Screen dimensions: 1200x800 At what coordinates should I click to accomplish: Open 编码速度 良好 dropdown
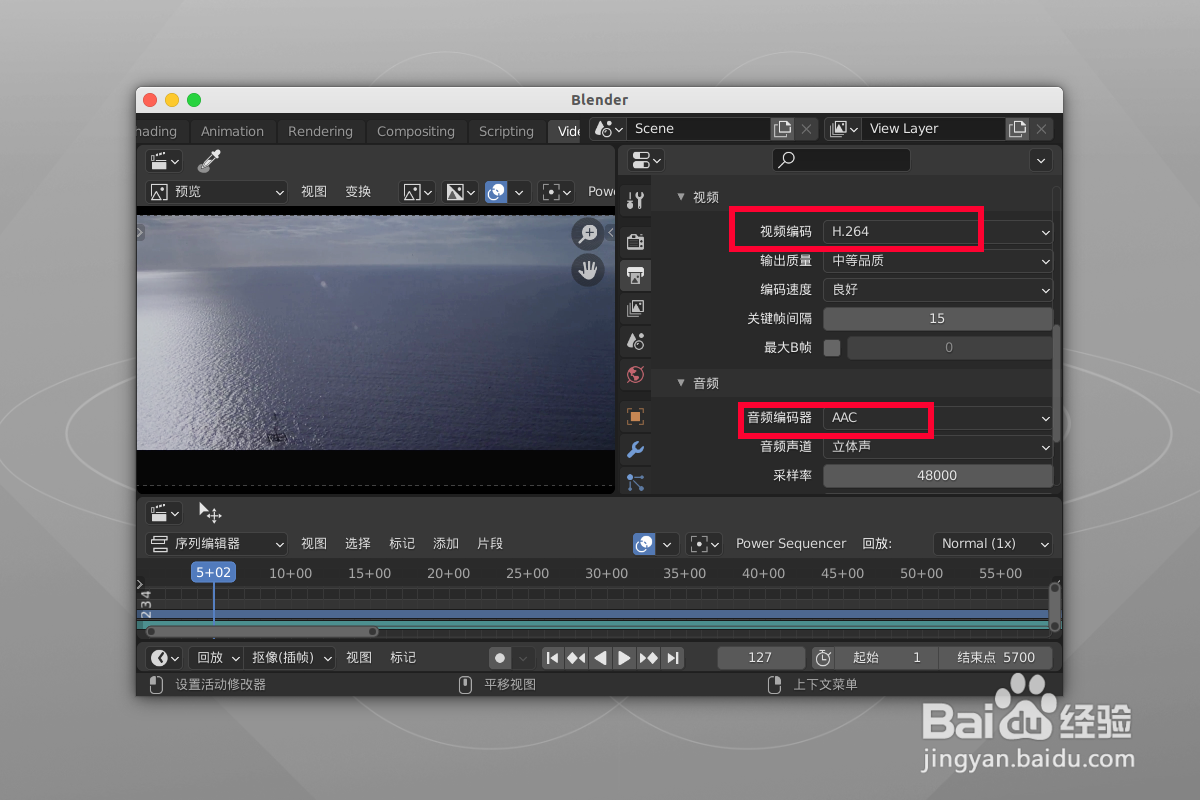(938, 289)
